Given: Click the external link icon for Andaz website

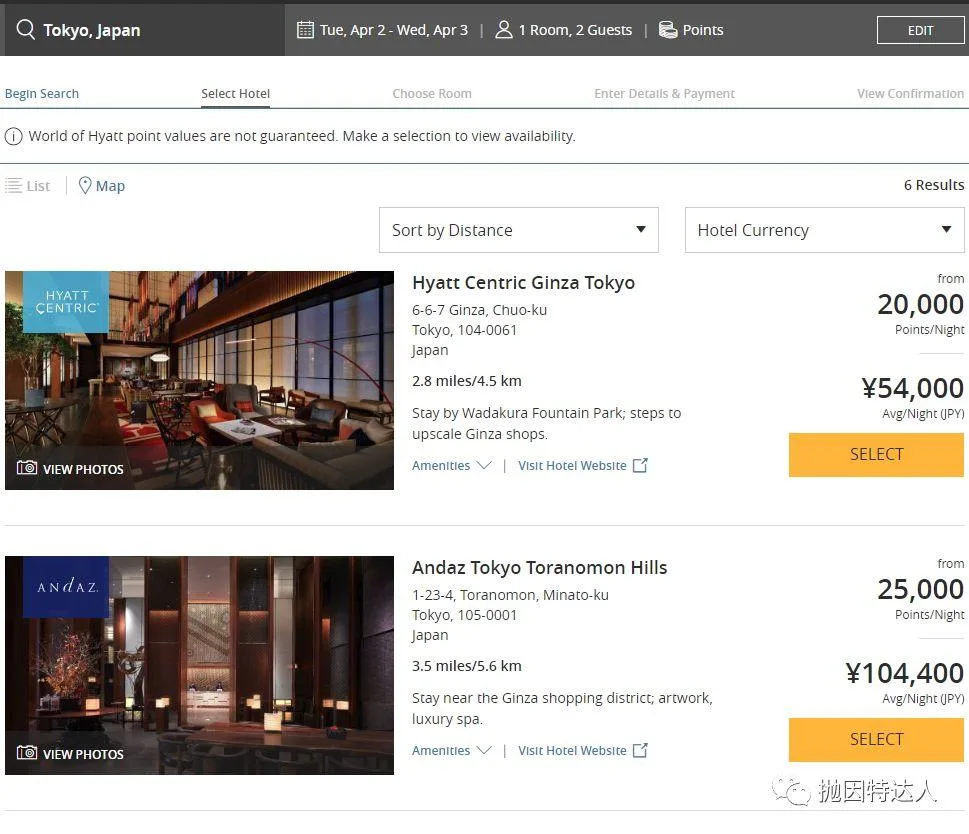Looking at the screenshot, I should click(640, 750).
